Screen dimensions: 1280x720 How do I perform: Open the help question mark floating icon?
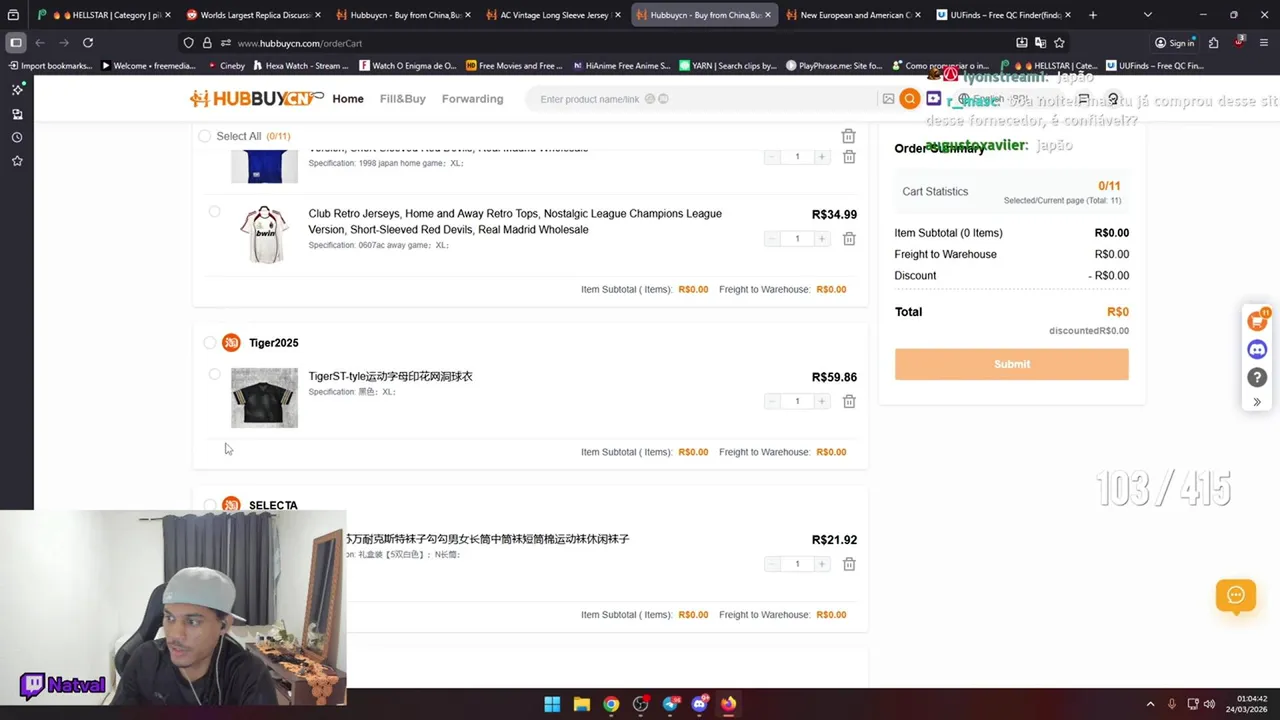(x=1258, y=377)
